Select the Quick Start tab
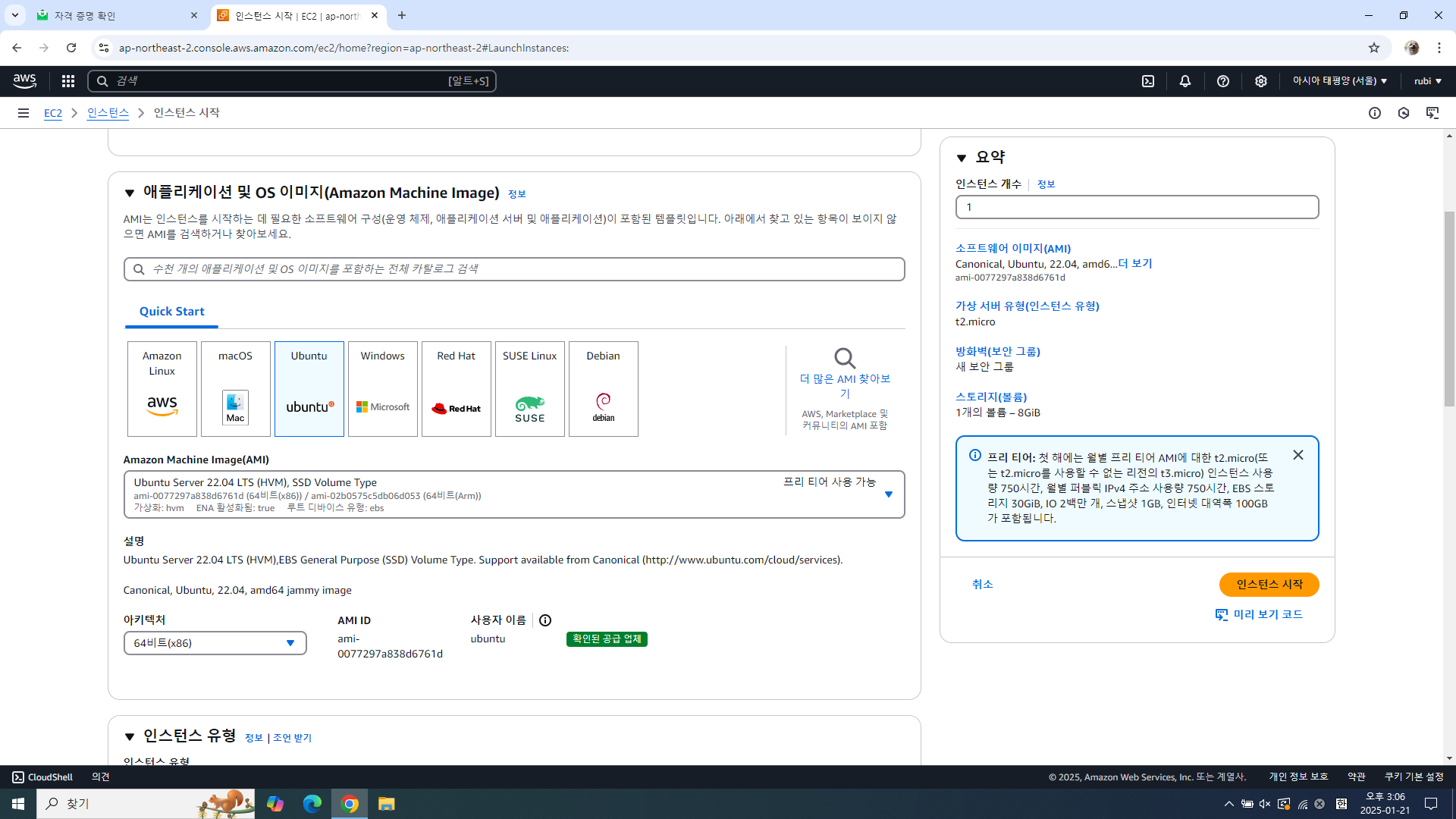Screen dimensions: 1456x819 tap(172, 312)
